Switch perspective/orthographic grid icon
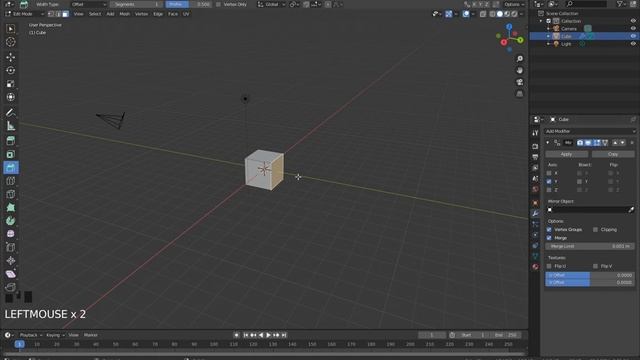 (x=520, y=94)
